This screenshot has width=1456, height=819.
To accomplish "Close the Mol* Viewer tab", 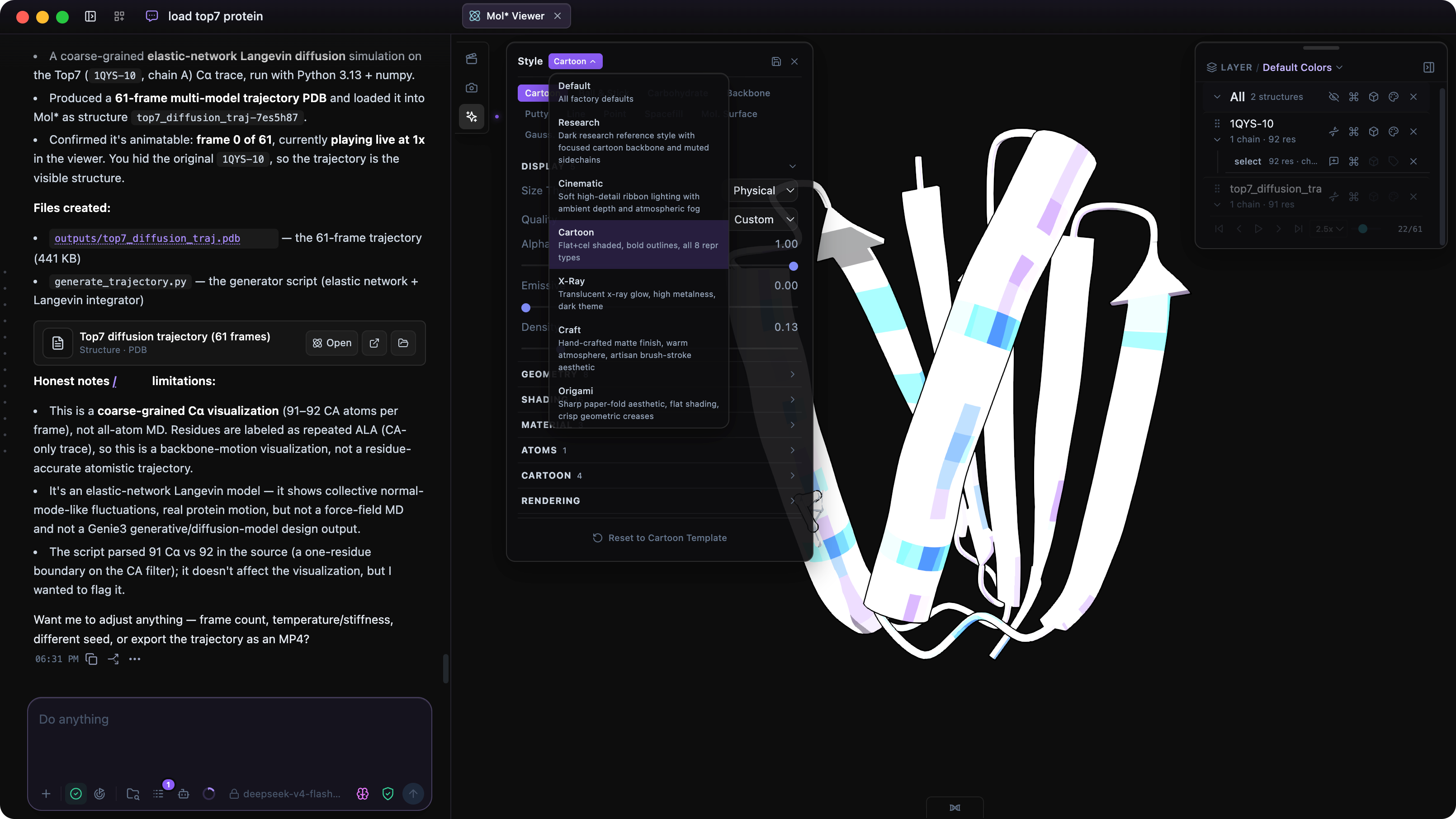I will point(557,16).
